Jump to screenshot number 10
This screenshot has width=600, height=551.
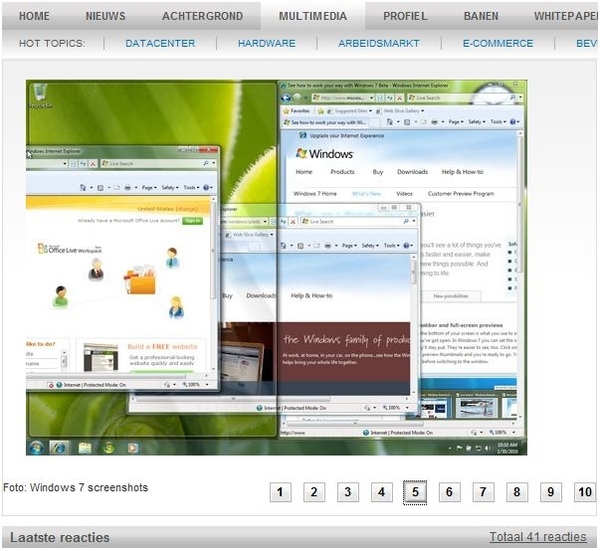pos(585,492)
